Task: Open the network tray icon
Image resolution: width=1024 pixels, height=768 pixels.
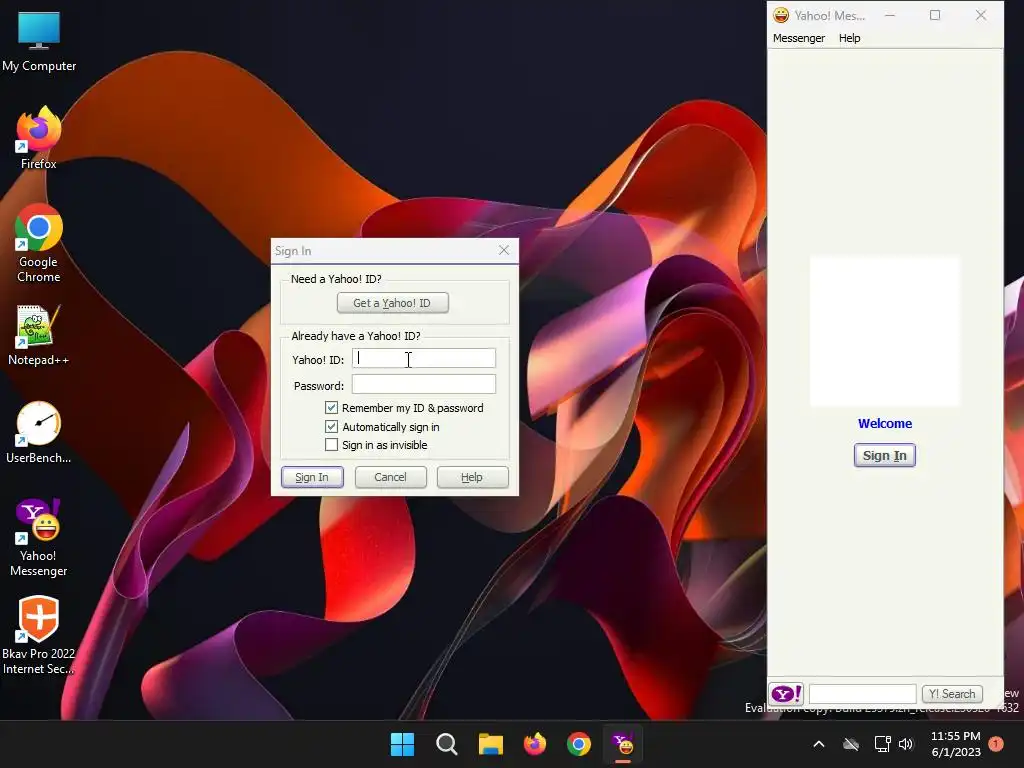Action: (882, 744)
